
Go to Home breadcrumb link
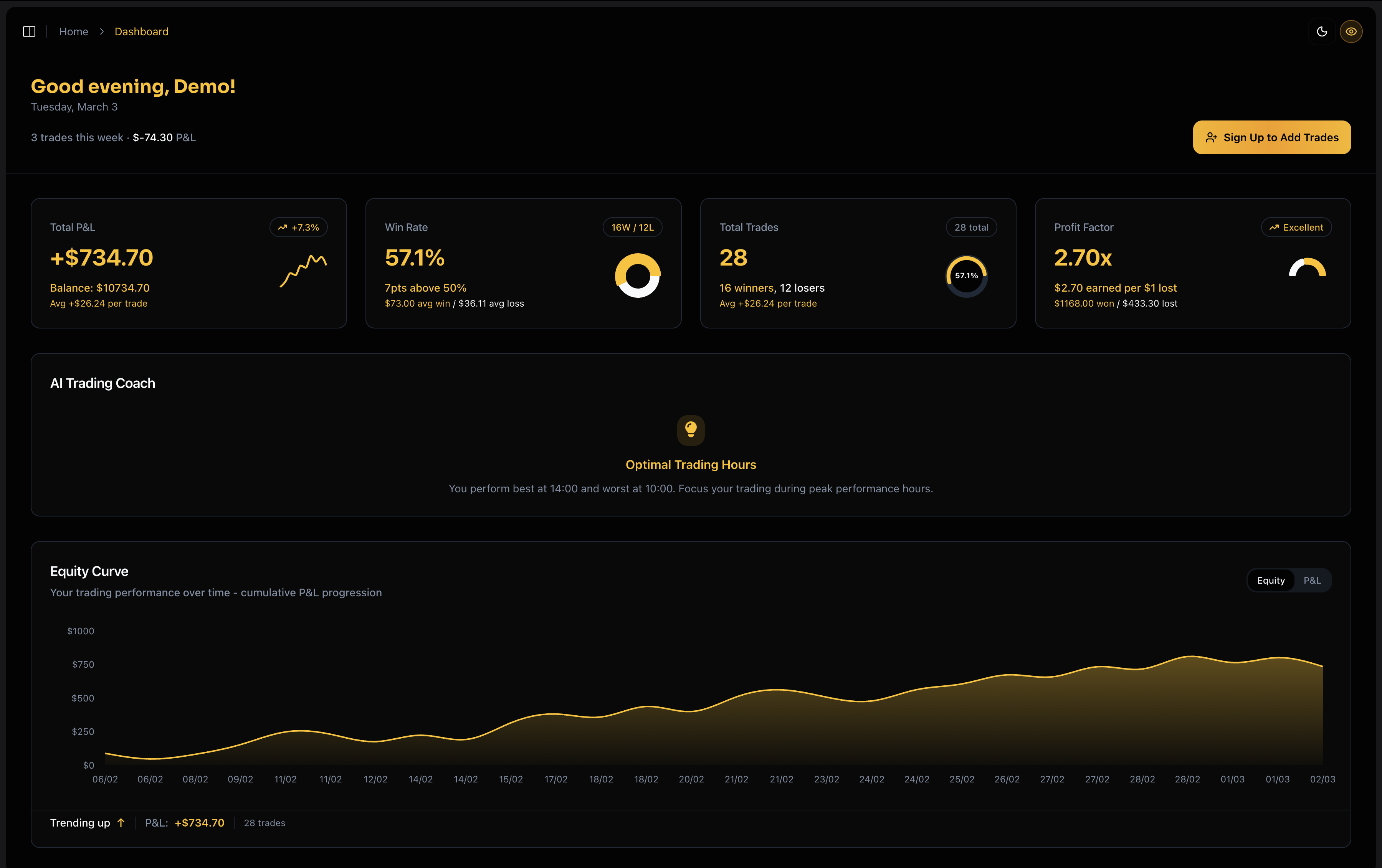click(x=73, y=31)
